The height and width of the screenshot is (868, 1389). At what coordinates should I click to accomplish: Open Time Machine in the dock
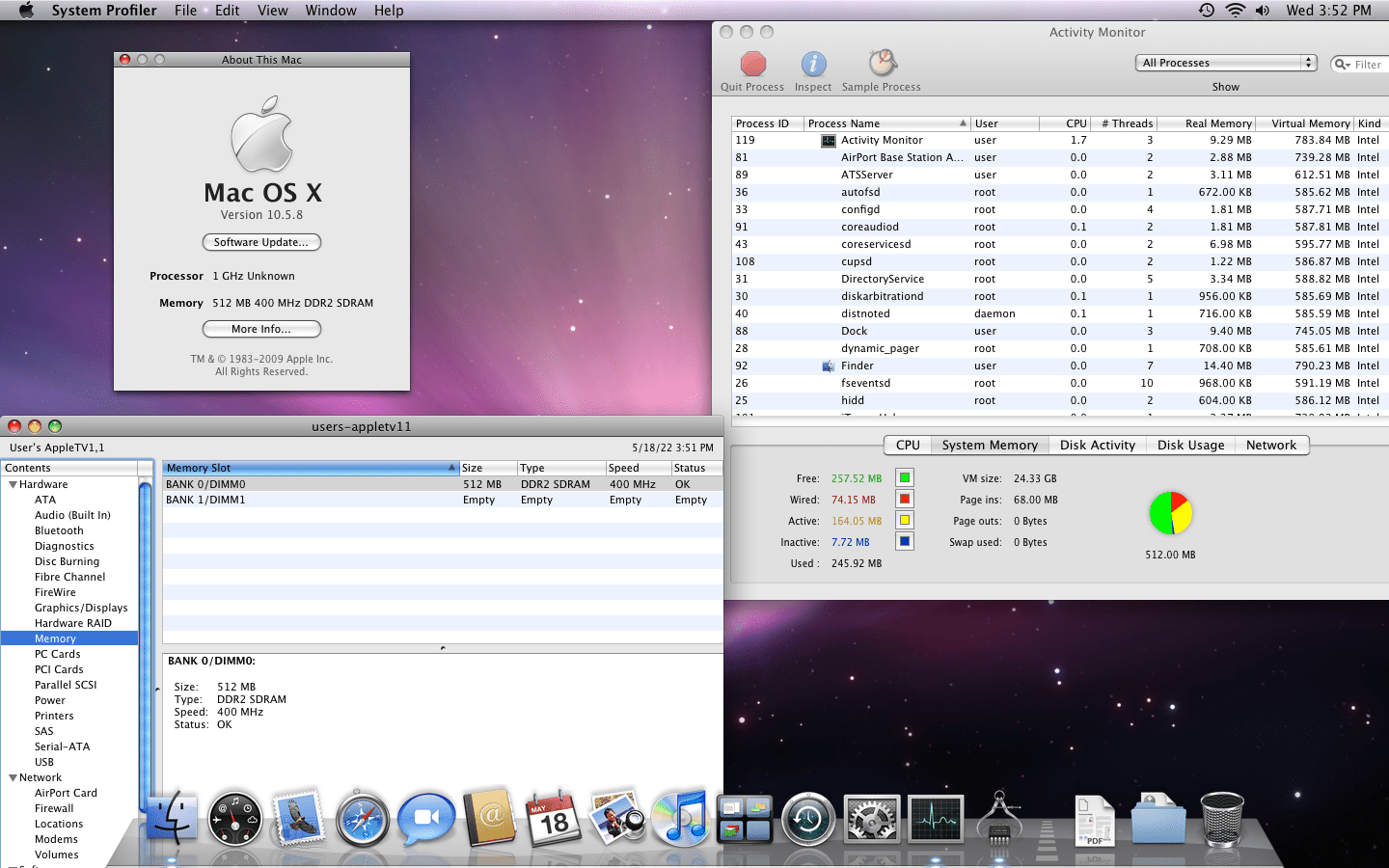click(808, 820)
